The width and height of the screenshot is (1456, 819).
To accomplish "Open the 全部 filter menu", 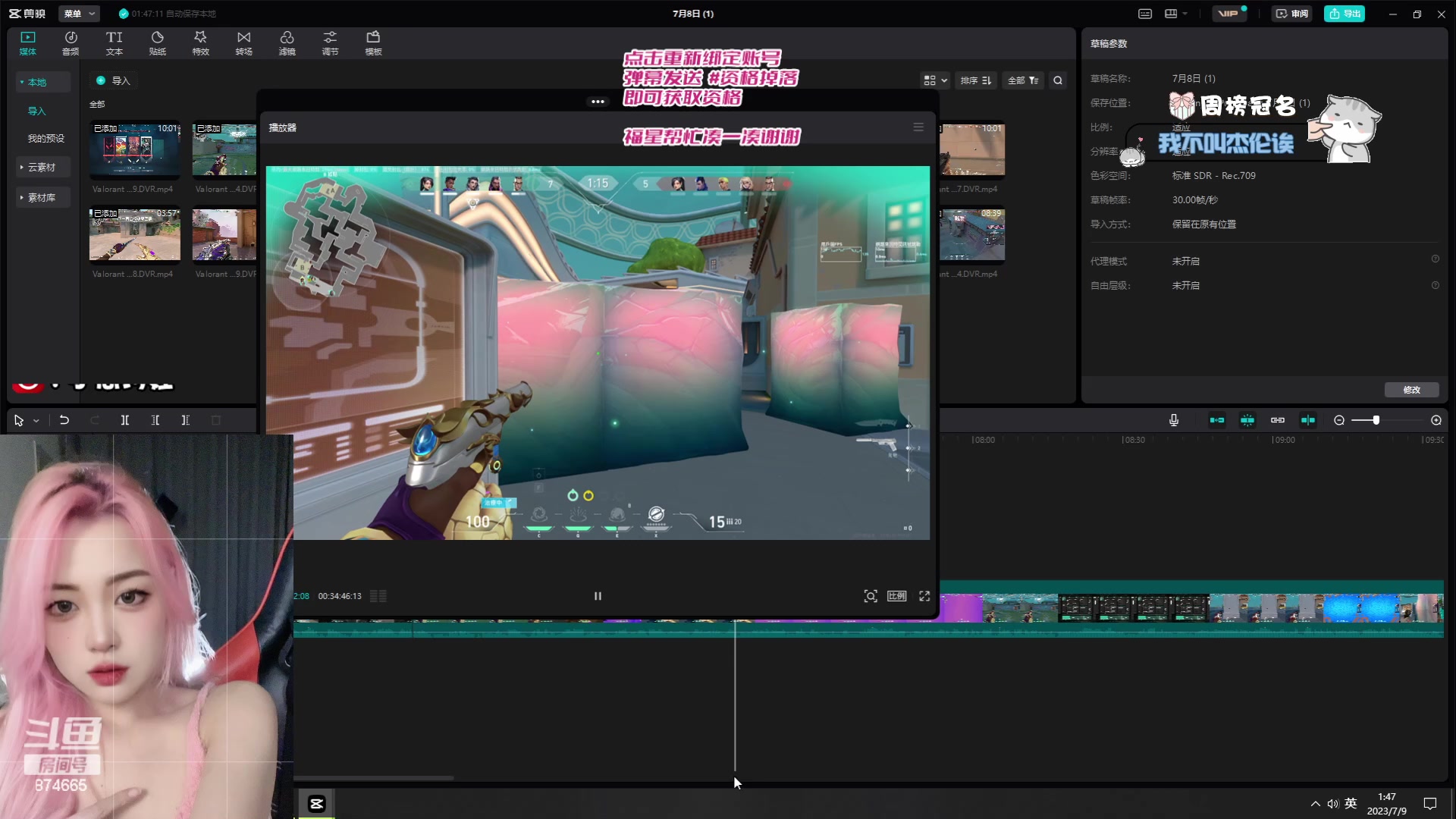I will (x=1023, y=80).
